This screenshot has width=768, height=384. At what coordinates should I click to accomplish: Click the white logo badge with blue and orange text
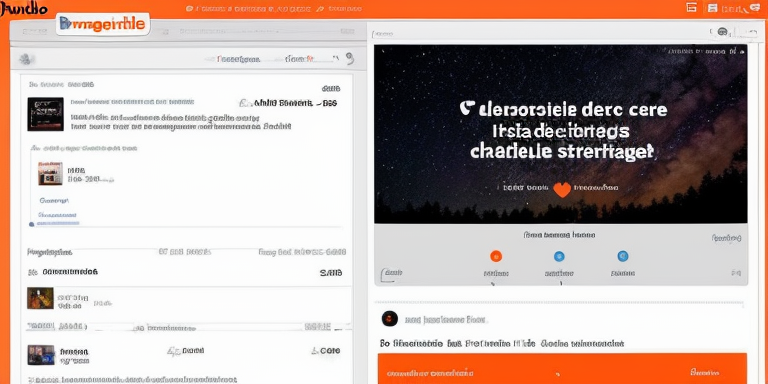[103, 24]
